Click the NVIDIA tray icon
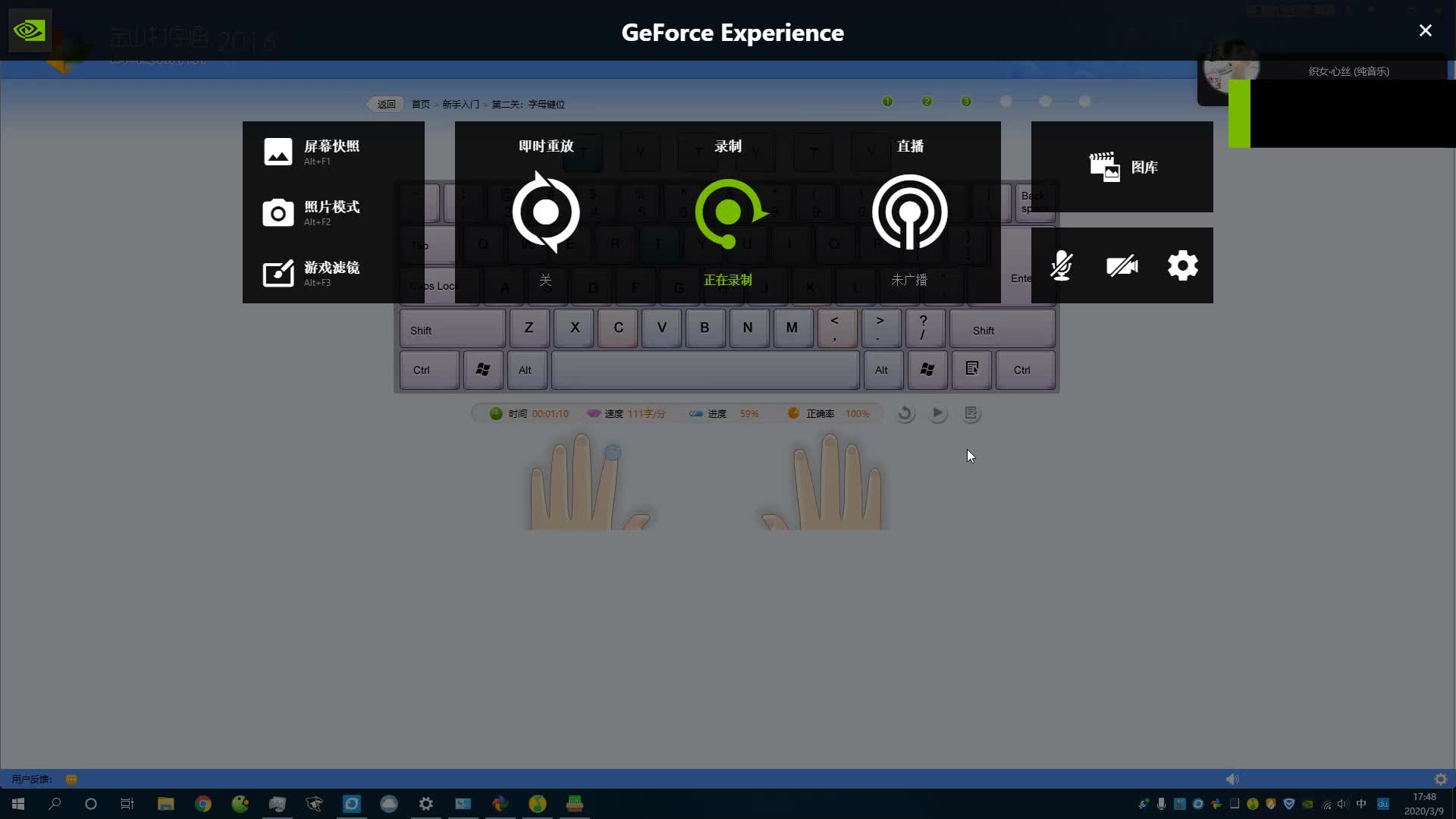The width and height of the screenshot is (1456, 819). pos(1307,804)
